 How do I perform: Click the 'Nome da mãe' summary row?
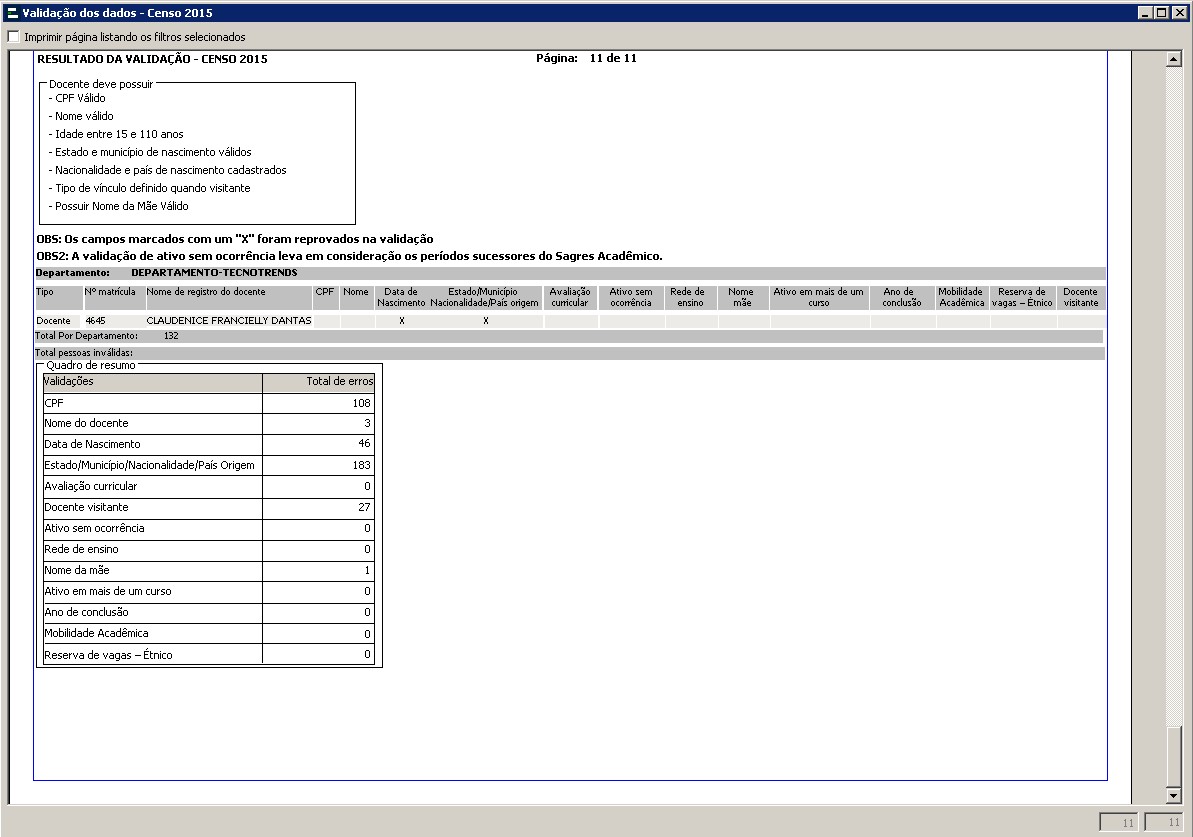[x=152, y=570]
